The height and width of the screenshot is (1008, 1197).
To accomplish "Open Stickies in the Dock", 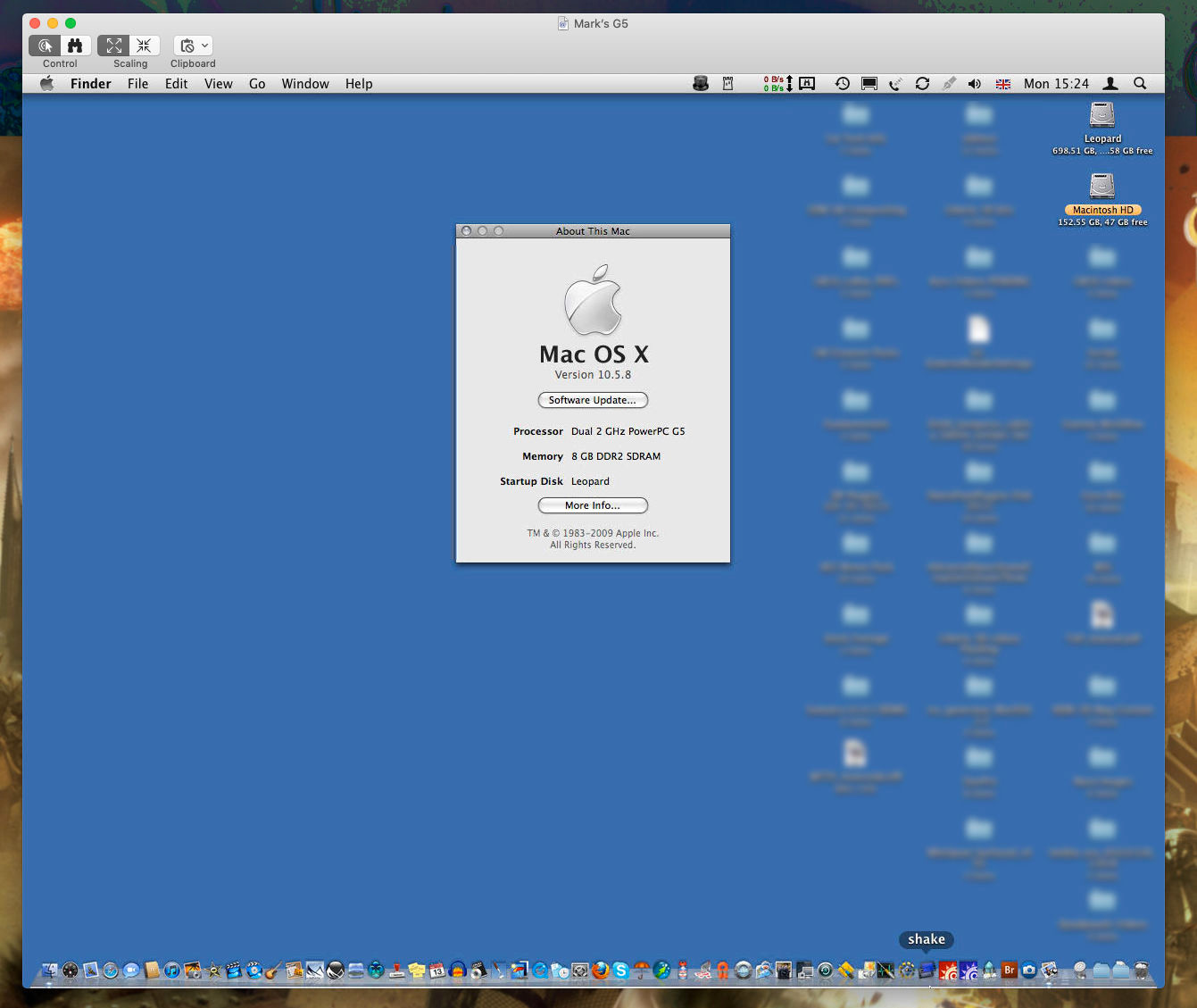I will [417, 971].
